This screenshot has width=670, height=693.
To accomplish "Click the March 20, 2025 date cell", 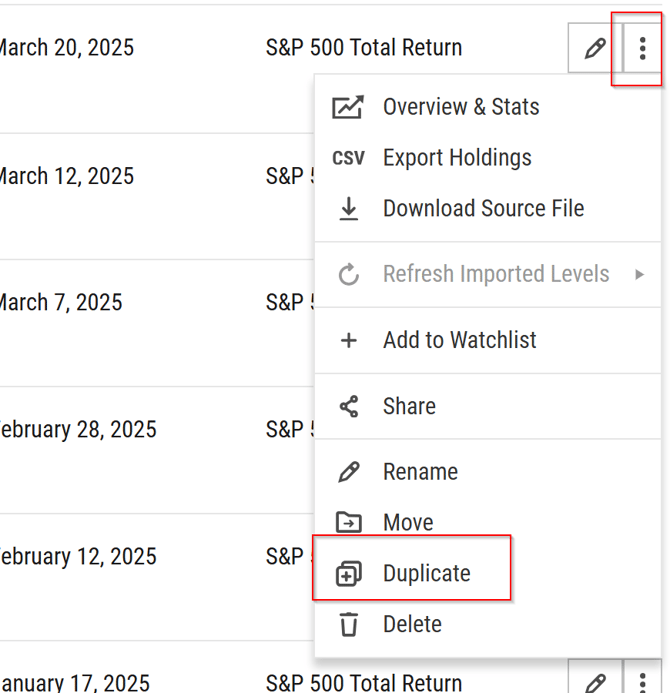I will click(66, 48).
